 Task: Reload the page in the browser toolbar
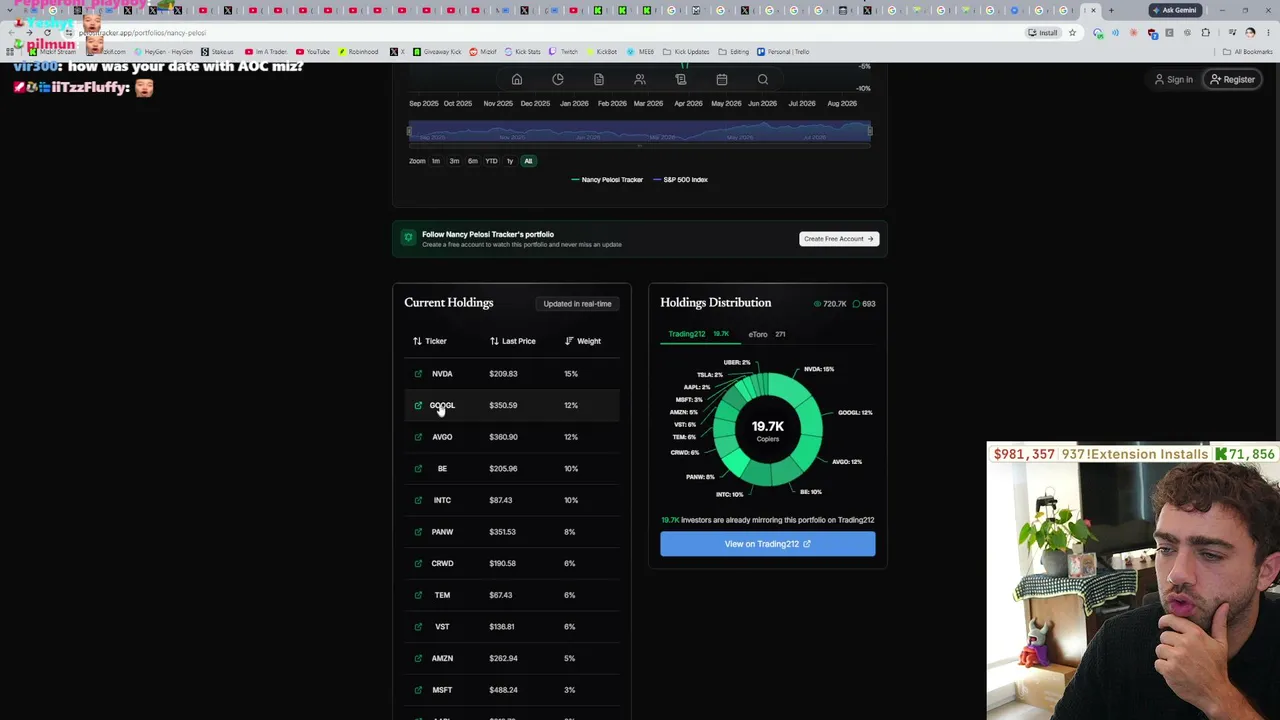click(47, 32)
